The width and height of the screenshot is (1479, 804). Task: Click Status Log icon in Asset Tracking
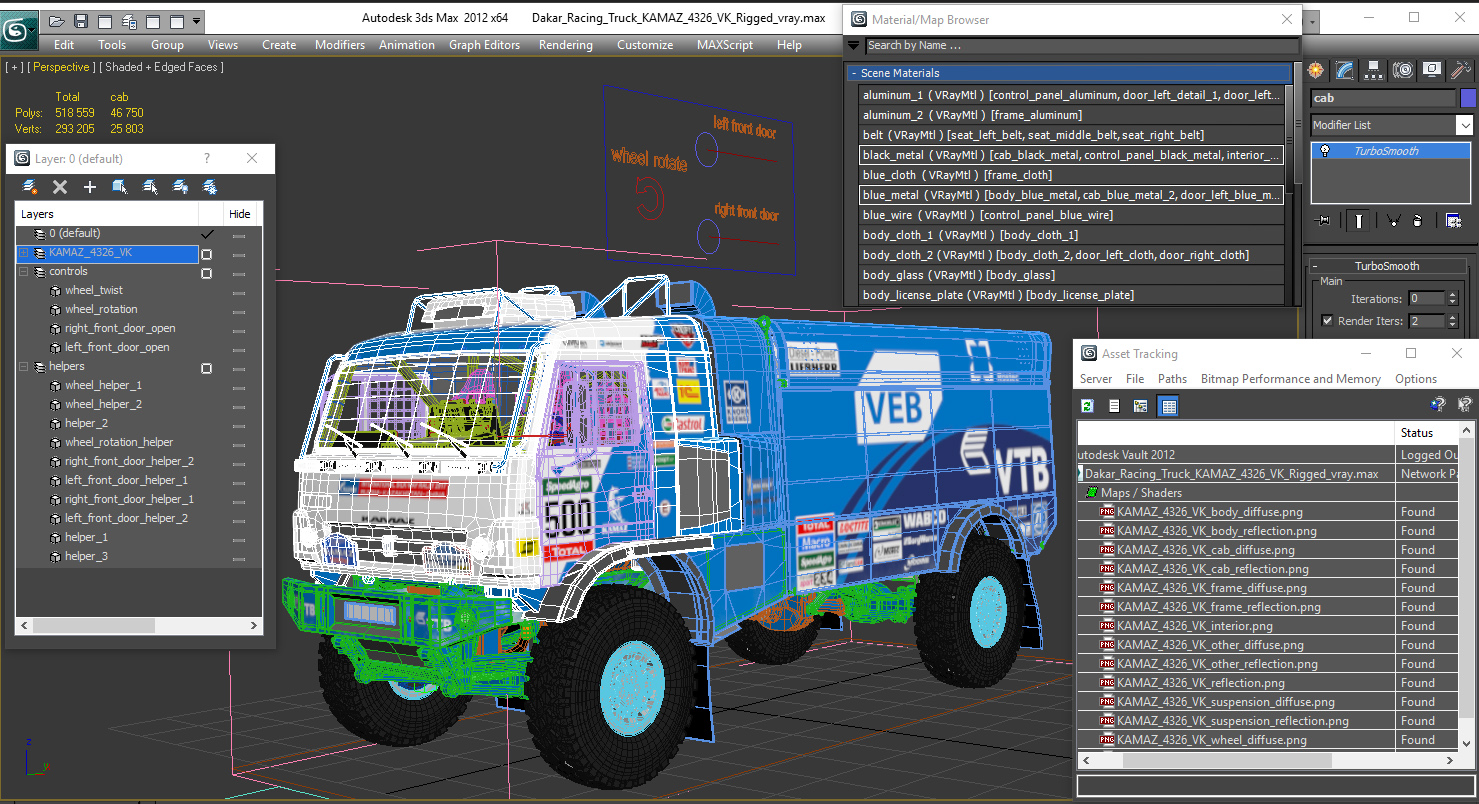[x=1114, y=405]
